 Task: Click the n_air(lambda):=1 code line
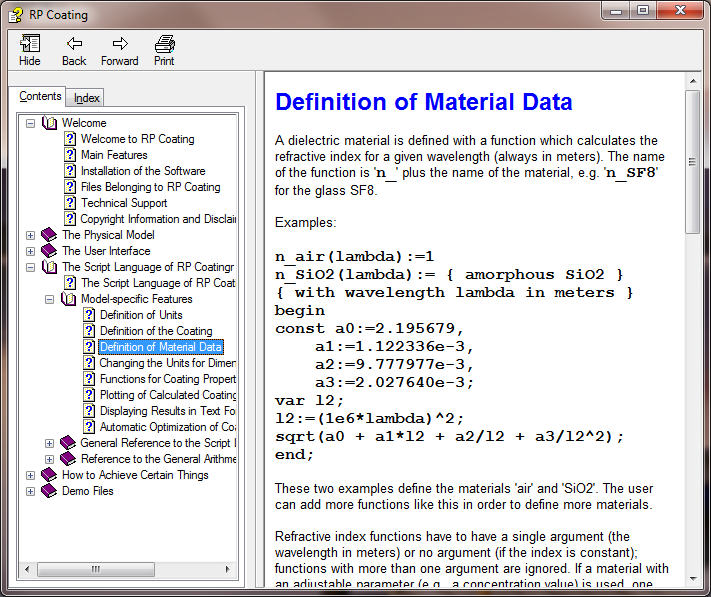pyautogui.click(x=355, y=257)
